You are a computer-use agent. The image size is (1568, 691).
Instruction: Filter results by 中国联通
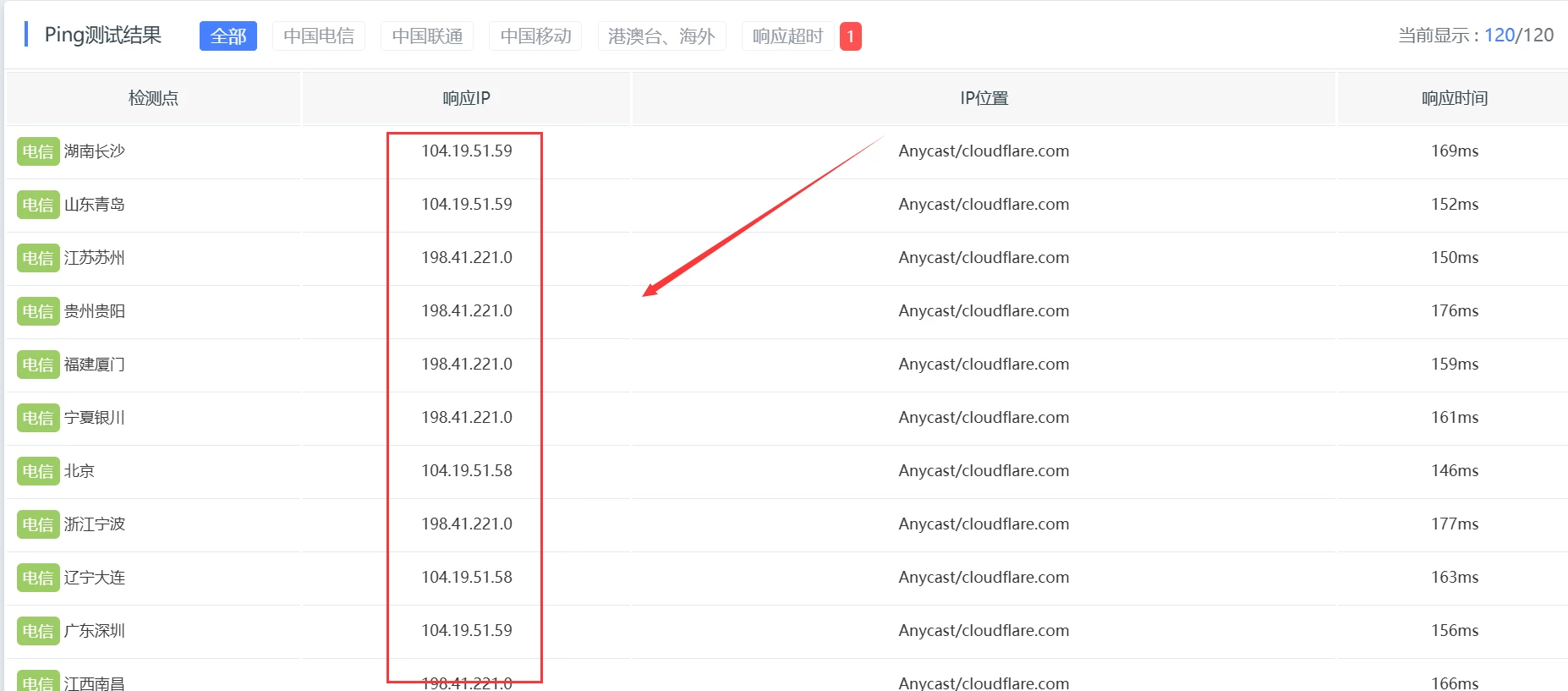tap(426, 36)
